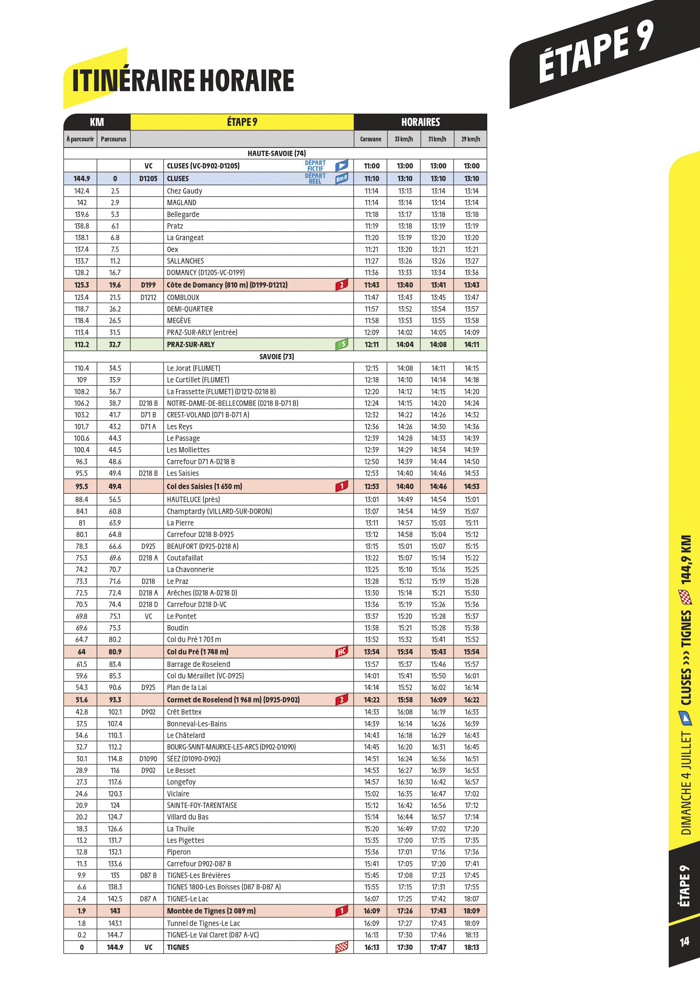Viewport: 700px width, 990px height.
Task: Click the category 2 badge on Côte de Domancy
Action: [340, 285]
